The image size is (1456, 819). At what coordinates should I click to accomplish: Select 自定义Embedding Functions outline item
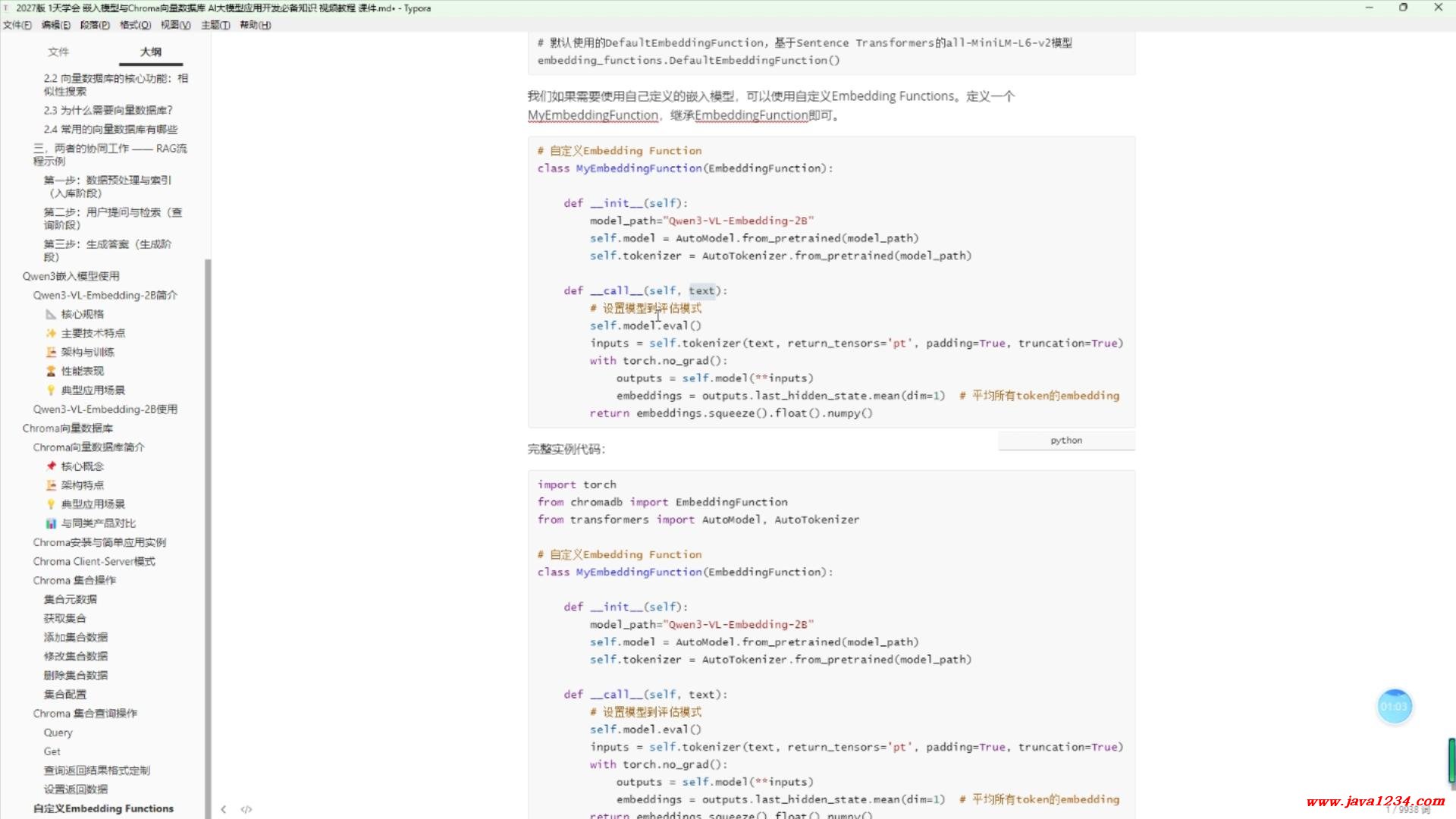tap(103, 808)
